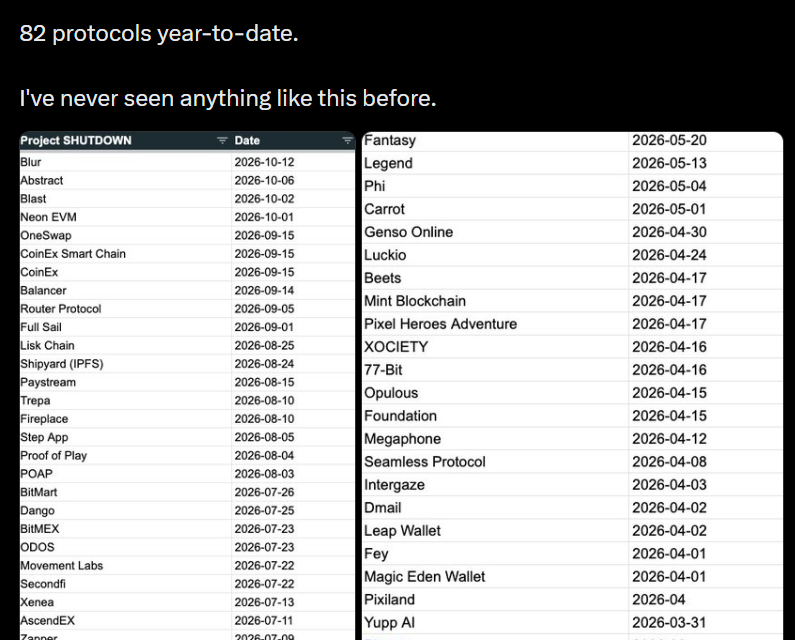The width and height of the screenshot is (795, 640).
Task: Click the Luckio row name
Action: pyautogui.click(x=385, y=255)
